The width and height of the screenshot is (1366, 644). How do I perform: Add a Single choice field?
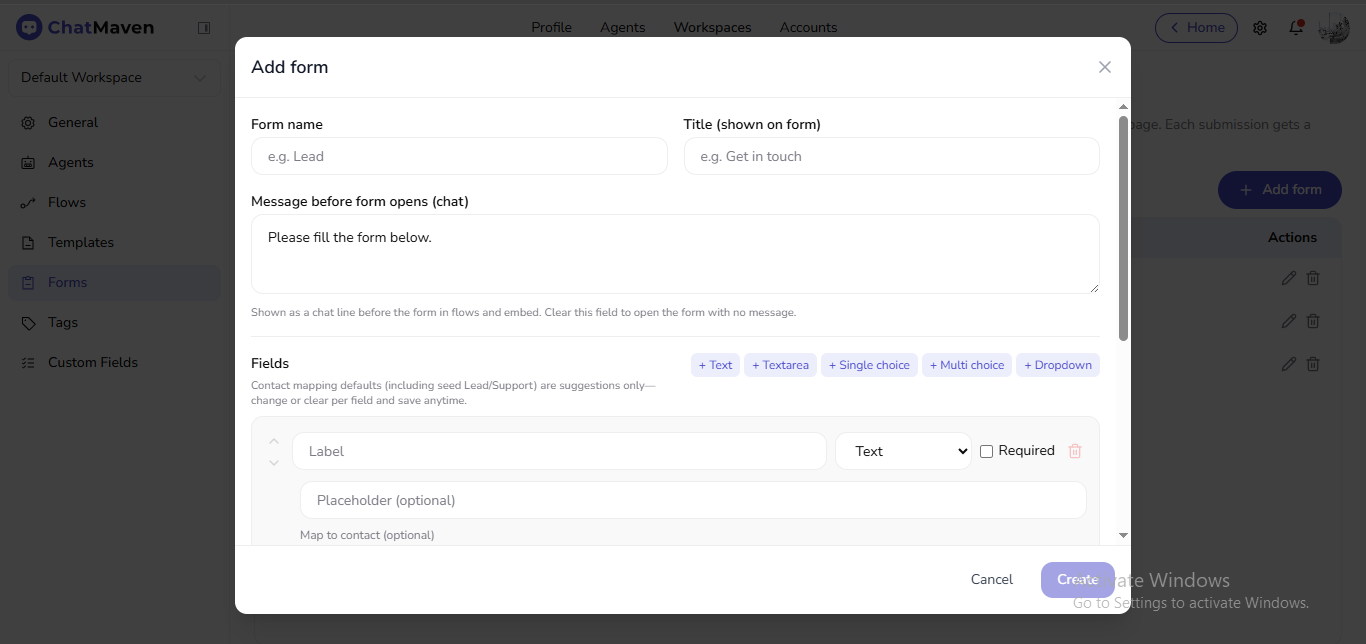869,364
